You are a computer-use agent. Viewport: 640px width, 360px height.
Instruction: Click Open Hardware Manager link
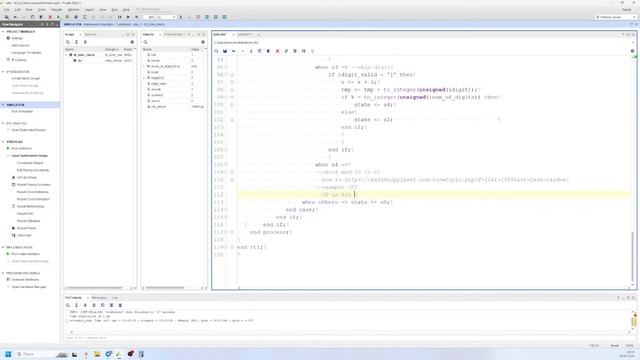(29, 287)
